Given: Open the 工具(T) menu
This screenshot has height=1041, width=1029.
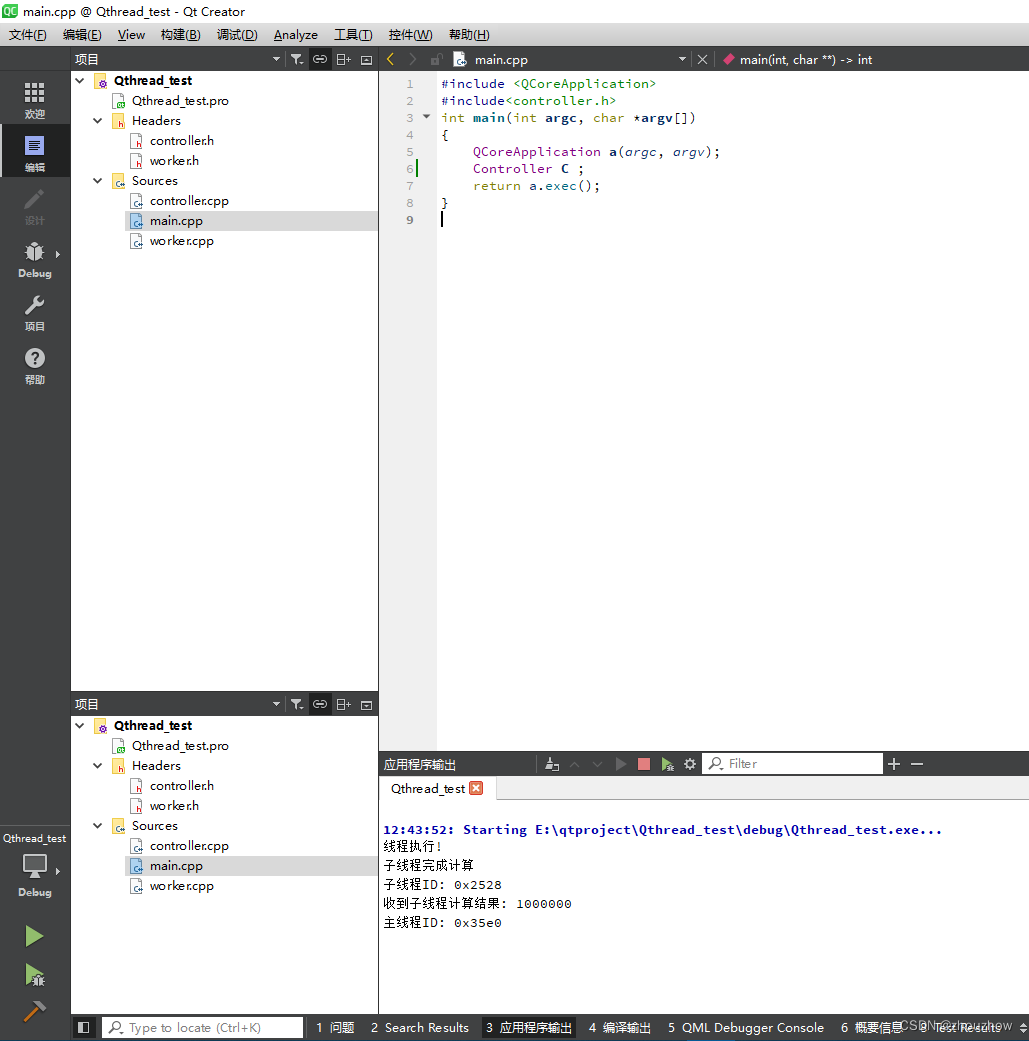Looking at the screenshot, I should 352,34.
